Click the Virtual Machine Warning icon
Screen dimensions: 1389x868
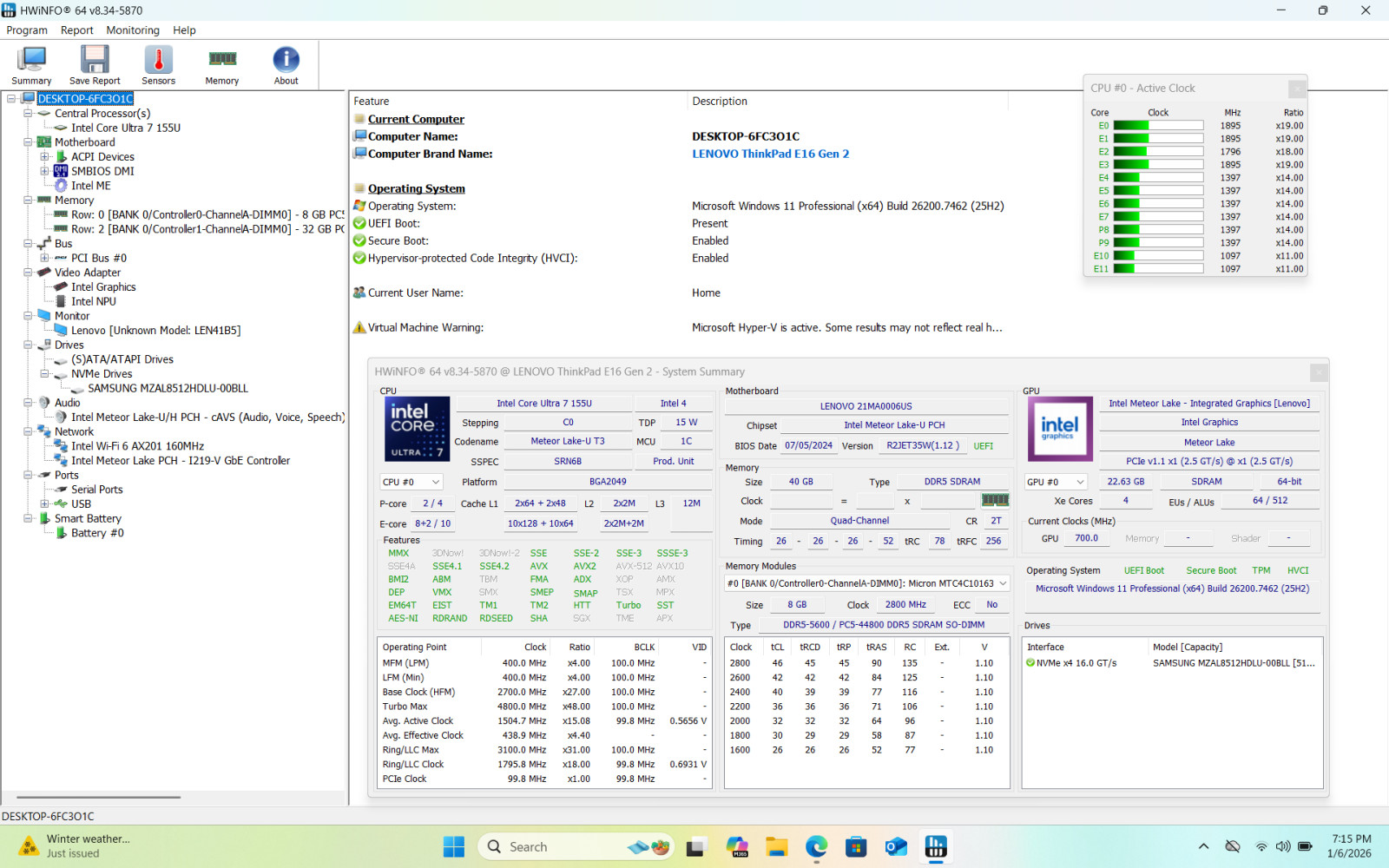click(x=359, y=327)
